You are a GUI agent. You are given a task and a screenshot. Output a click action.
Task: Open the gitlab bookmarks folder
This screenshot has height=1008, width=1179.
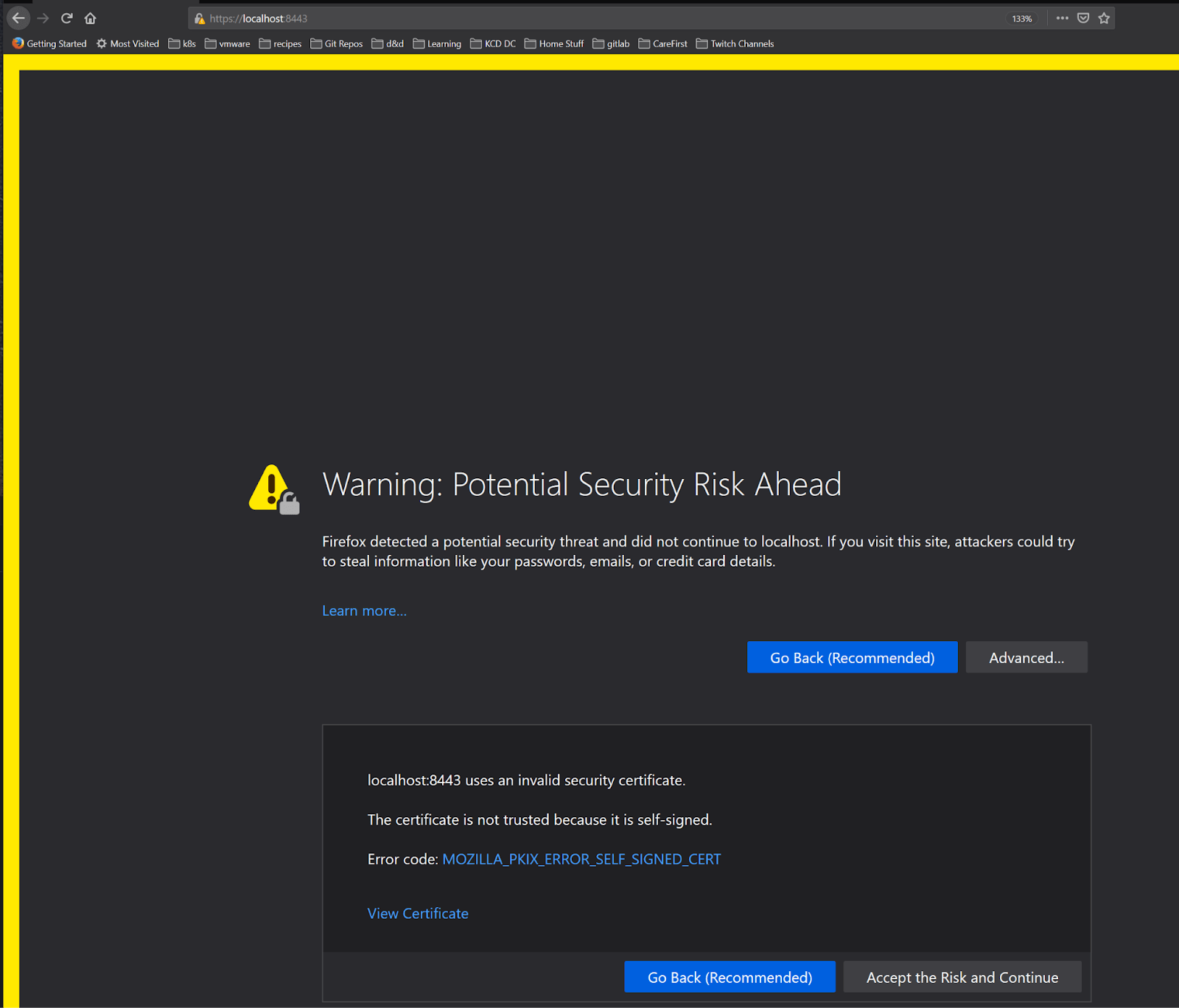click(x=611, y=43)
